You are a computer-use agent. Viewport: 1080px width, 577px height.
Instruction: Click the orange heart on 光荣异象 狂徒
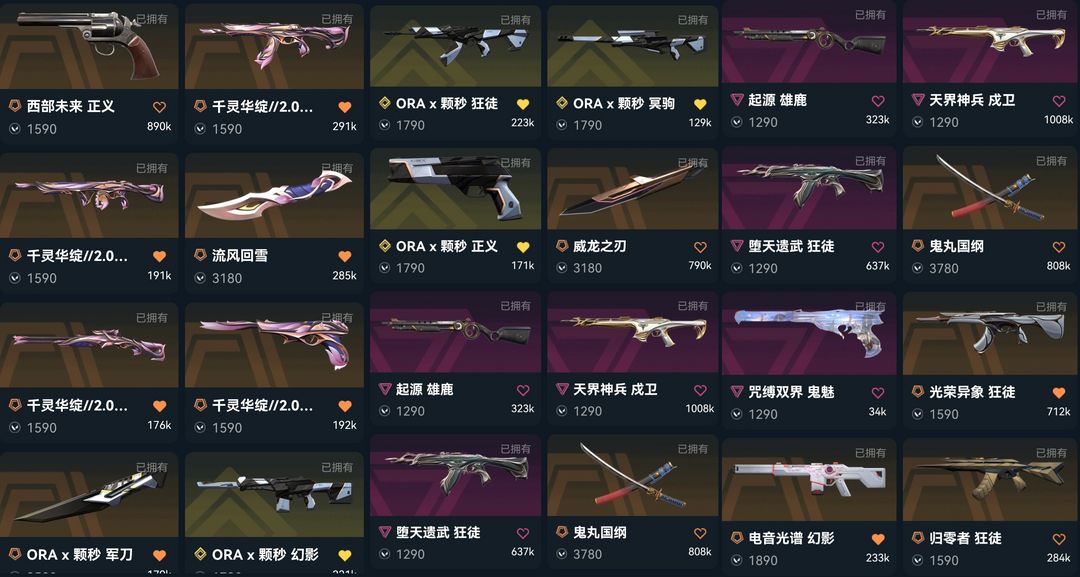1059,392
